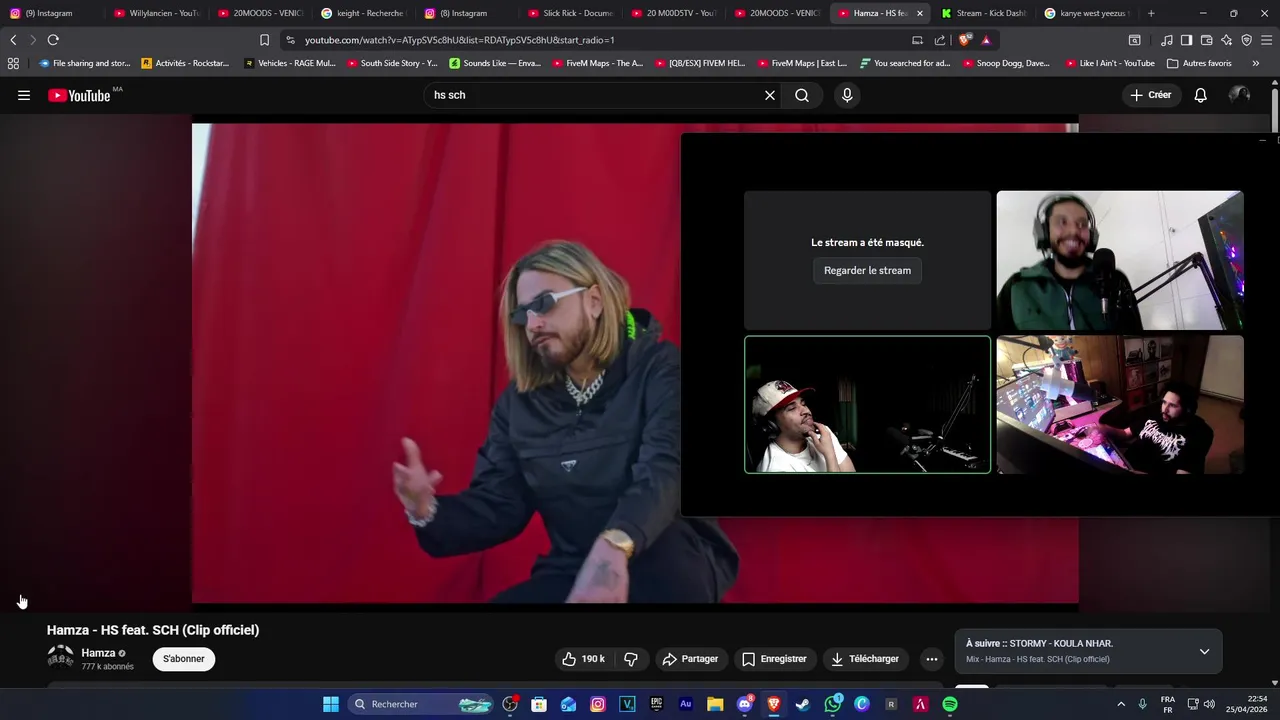The height and width of the screenshot is (720, 1280).
Task: Go to YouTube home via the logo
Action: click(79, 95)
